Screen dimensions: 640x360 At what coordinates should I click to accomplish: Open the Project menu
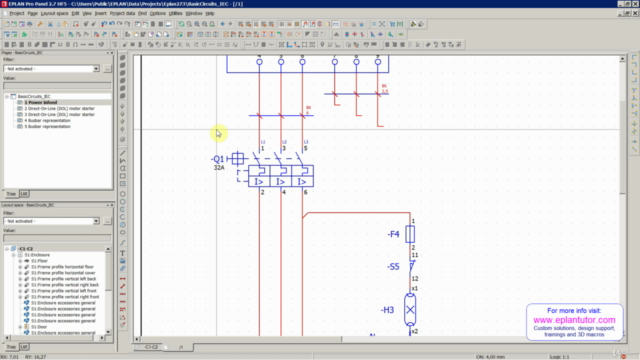point(16,13)
